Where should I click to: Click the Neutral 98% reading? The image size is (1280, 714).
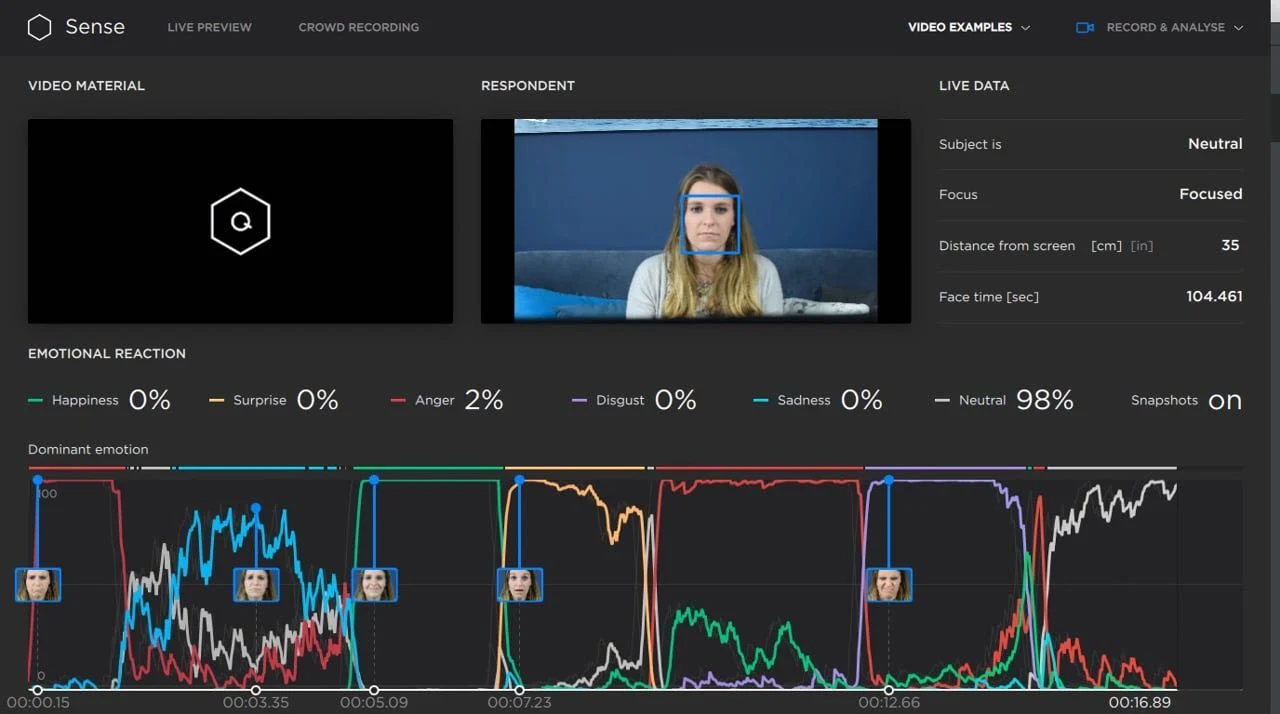(1044, 400)
